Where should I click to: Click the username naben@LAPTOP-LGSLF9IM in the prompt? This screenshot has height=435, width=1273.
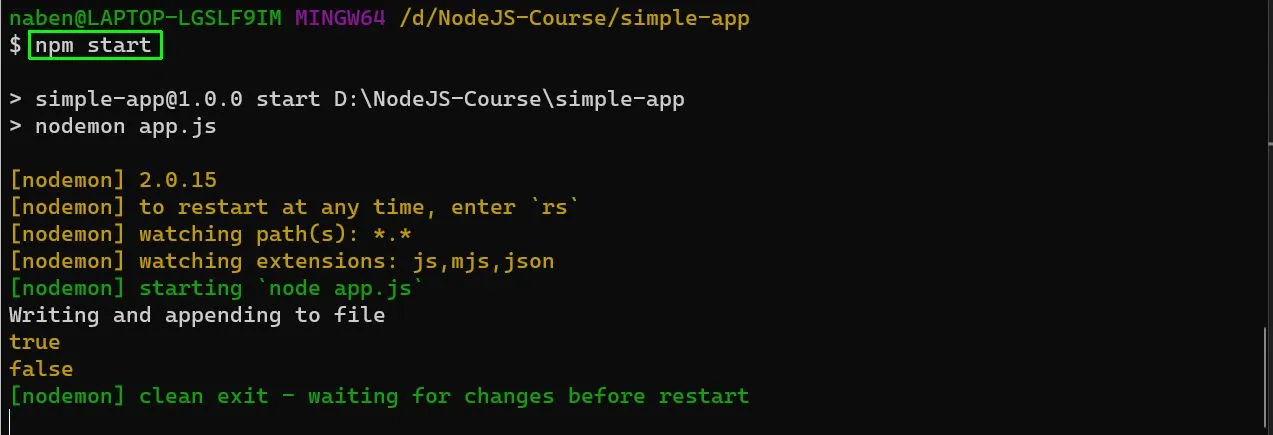(x=146, y=18)
